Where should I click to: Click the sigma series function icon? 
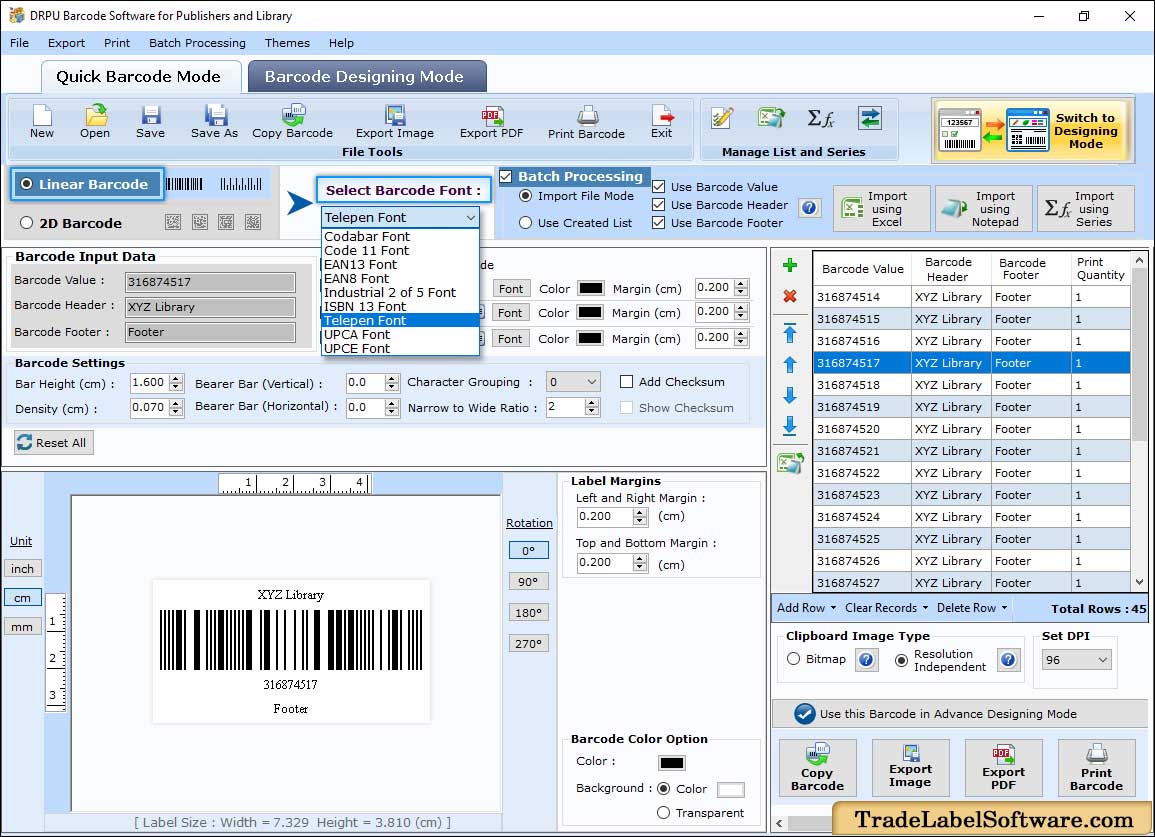[x=821, y=118]
